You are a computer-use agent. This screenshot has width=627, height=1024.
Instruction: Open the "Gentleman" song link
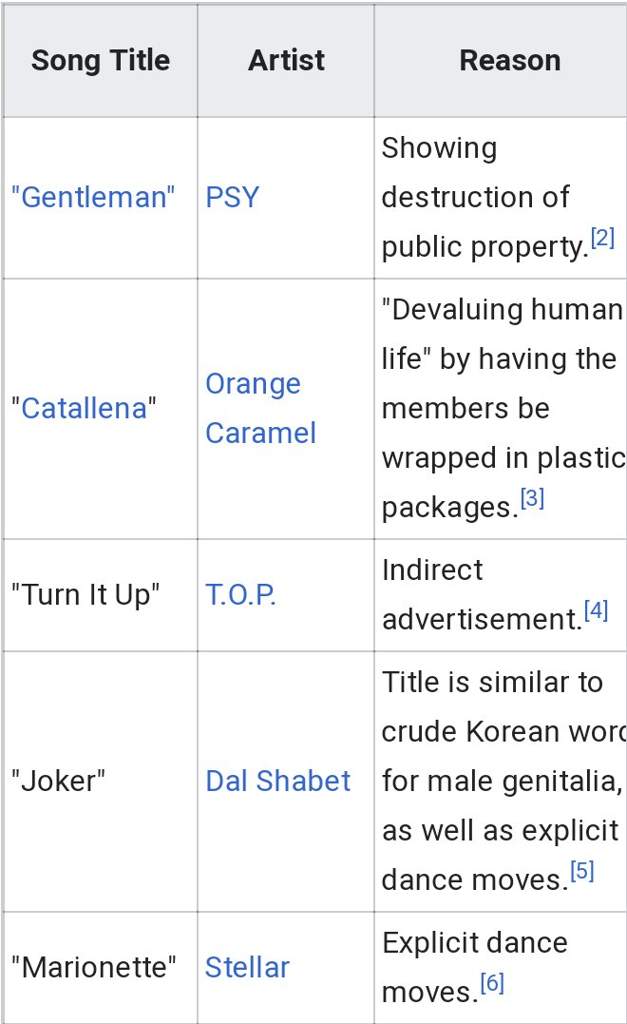(x=93, y=197)
